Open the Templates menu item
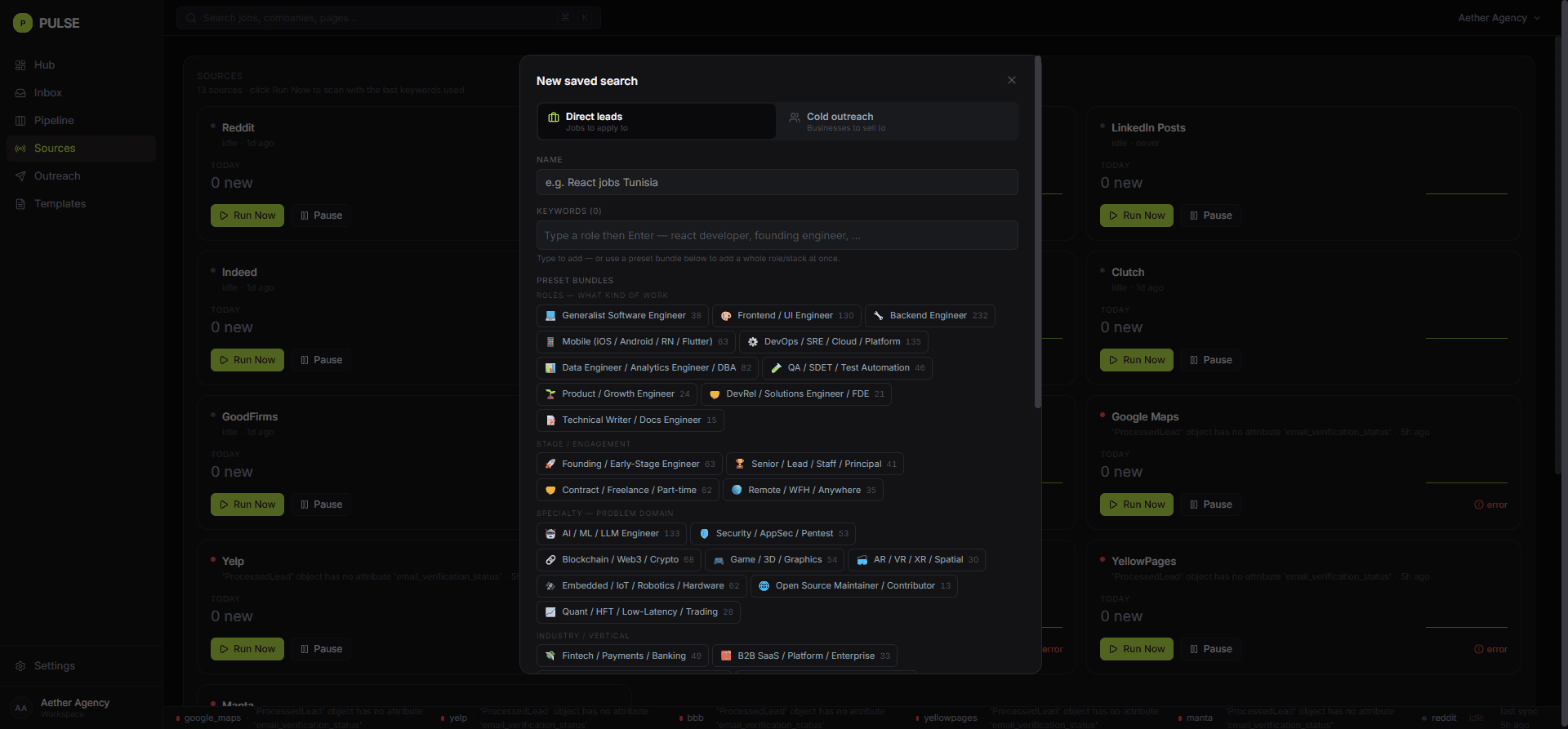Image resolution: width=1568 pixels, height=729 pixels. pyautogui.click(x=81, y=204)
